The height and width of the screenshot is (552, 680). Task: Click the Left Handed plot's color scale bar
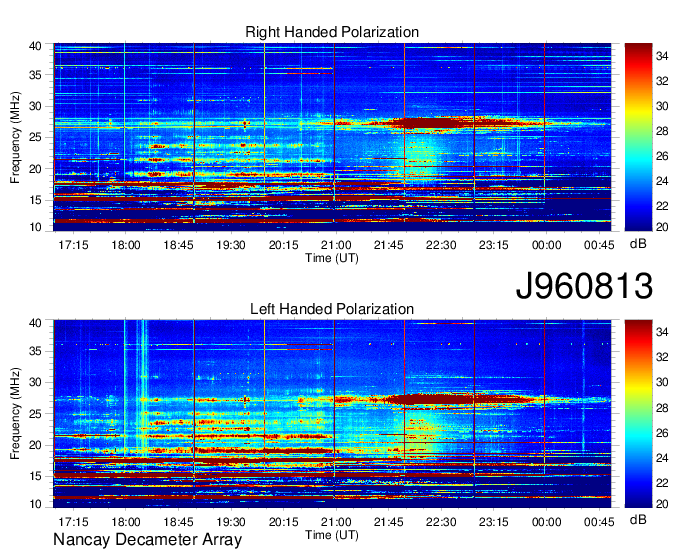[x=638, y=414]
